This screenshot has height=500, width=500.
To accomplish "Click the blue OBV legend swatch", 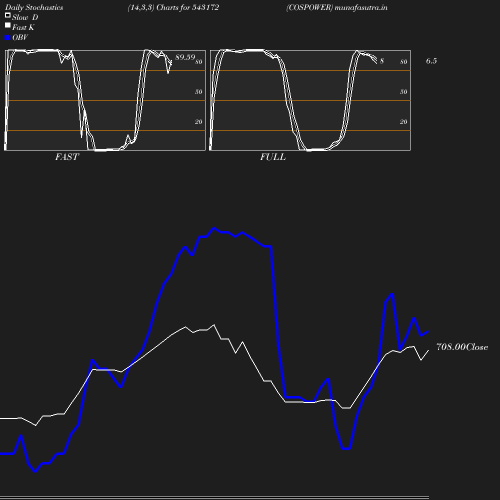I will pyautogui.click(x=8, y=38).
